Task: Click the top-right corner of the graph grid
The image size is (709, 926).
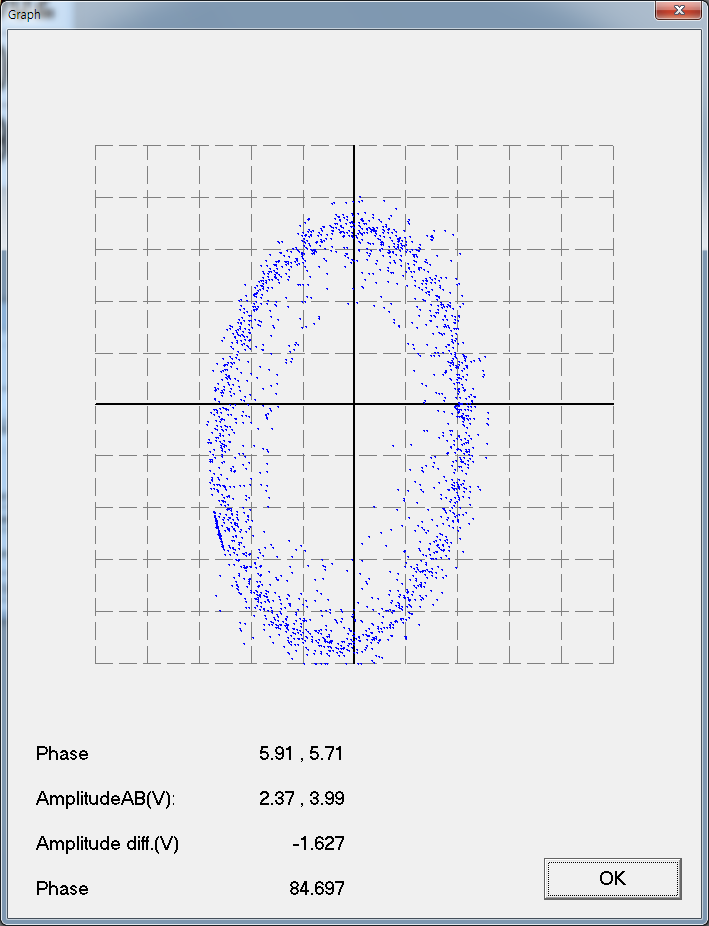Action: coord(612,146)
